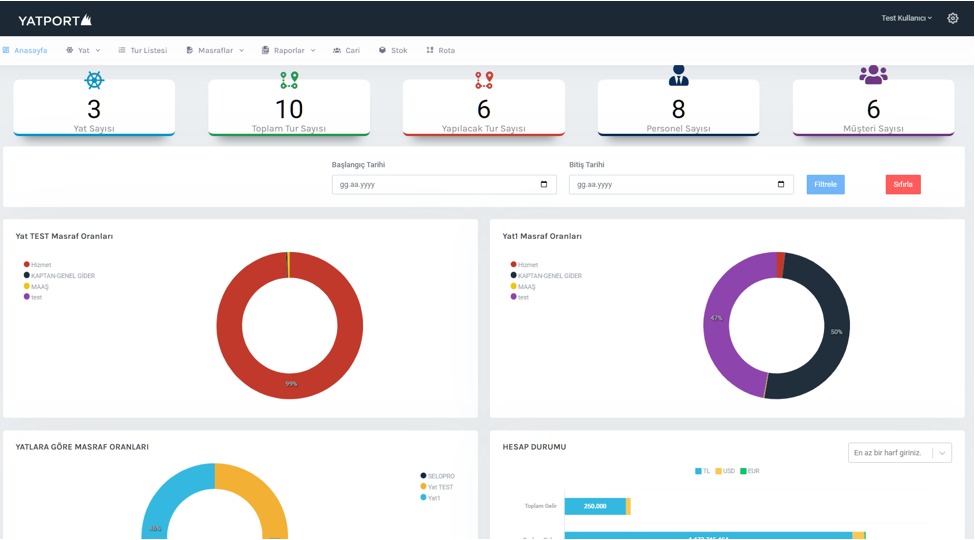The image size is (975, 540).
Task: Click the red Yapılacak Tur Sayısı route icon
Action: coord(484,80)
